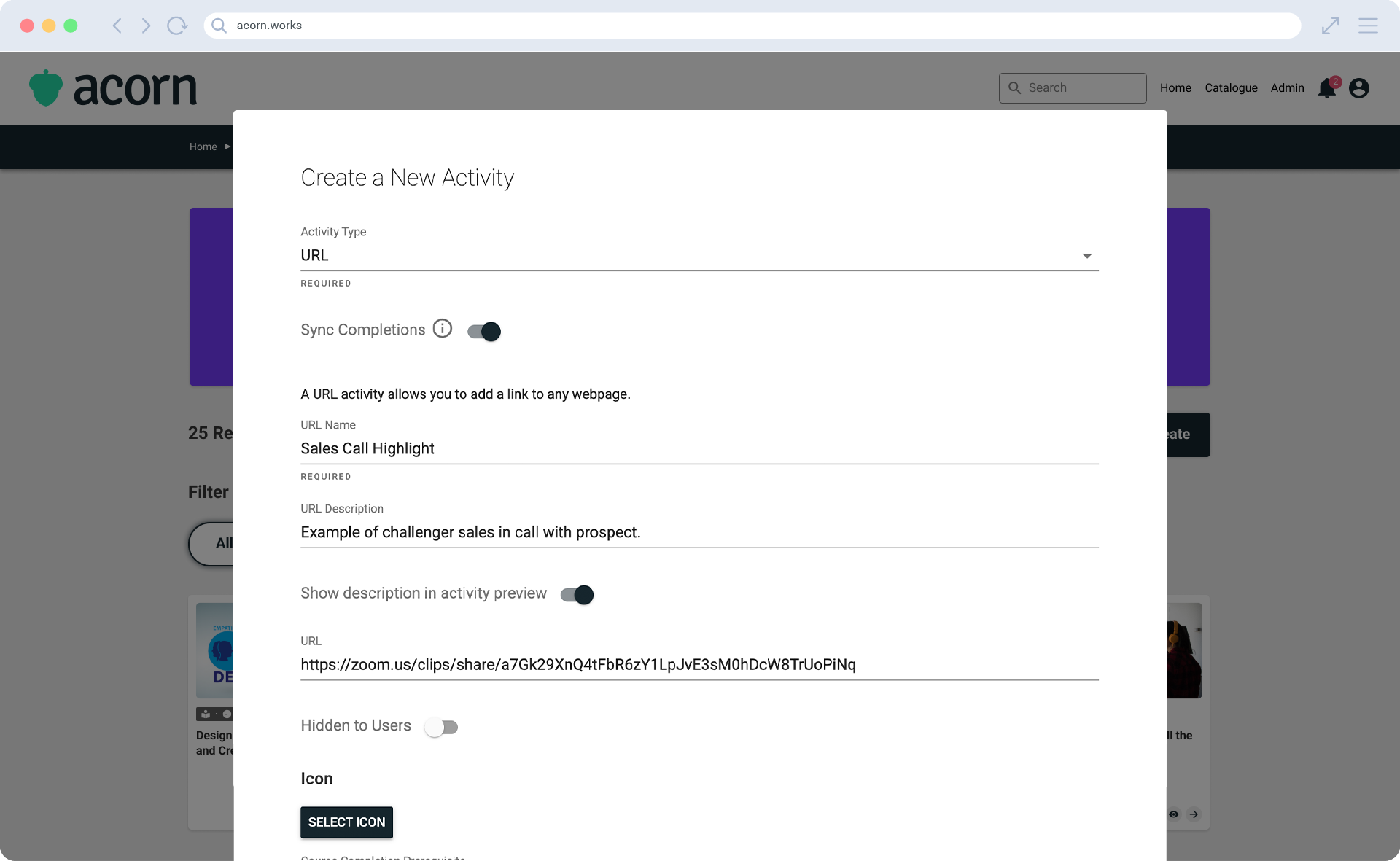Click the Home breadcrumb link
The width and height of the screenshot is (1400, 861).
203,147
